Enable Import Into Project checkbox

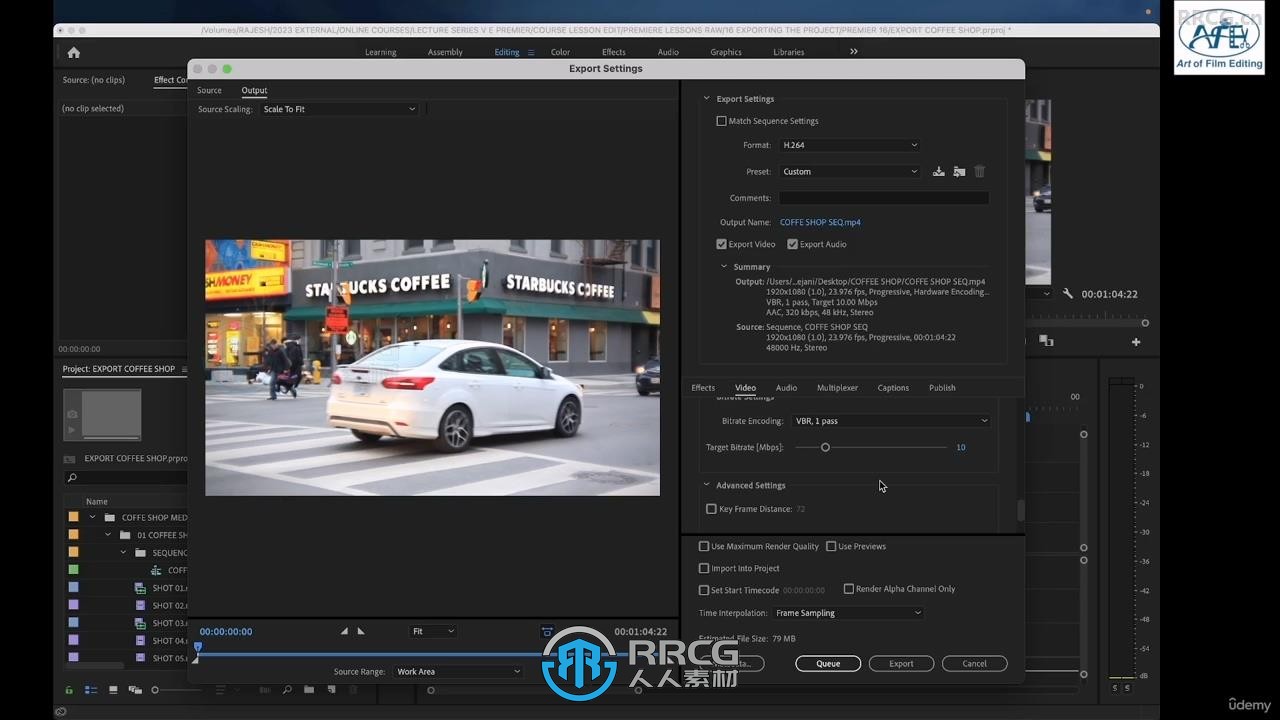point(704,568)
